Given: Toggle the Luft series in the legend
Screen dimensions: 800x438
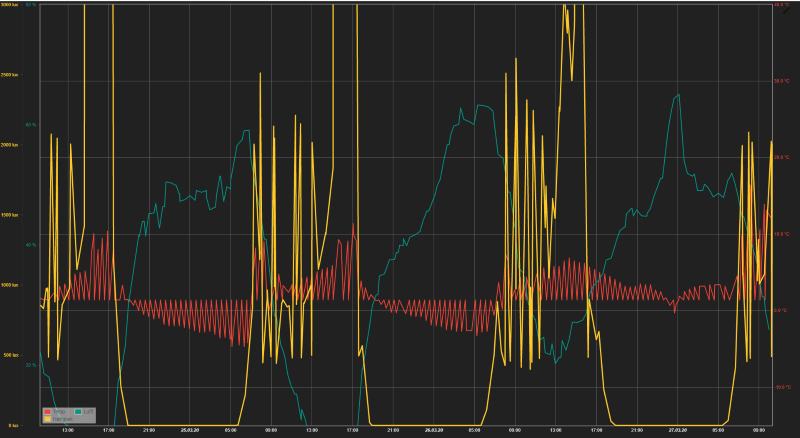Looking at the screenshot, I should click(88, 411).
